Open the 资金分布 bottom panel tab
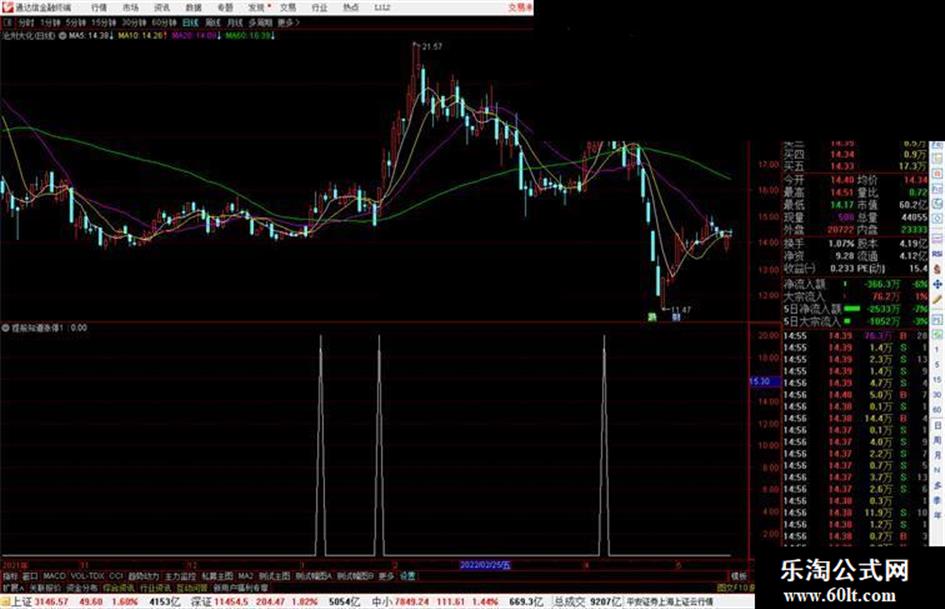The height and width of the screenshot is (609, 945). 82,587
